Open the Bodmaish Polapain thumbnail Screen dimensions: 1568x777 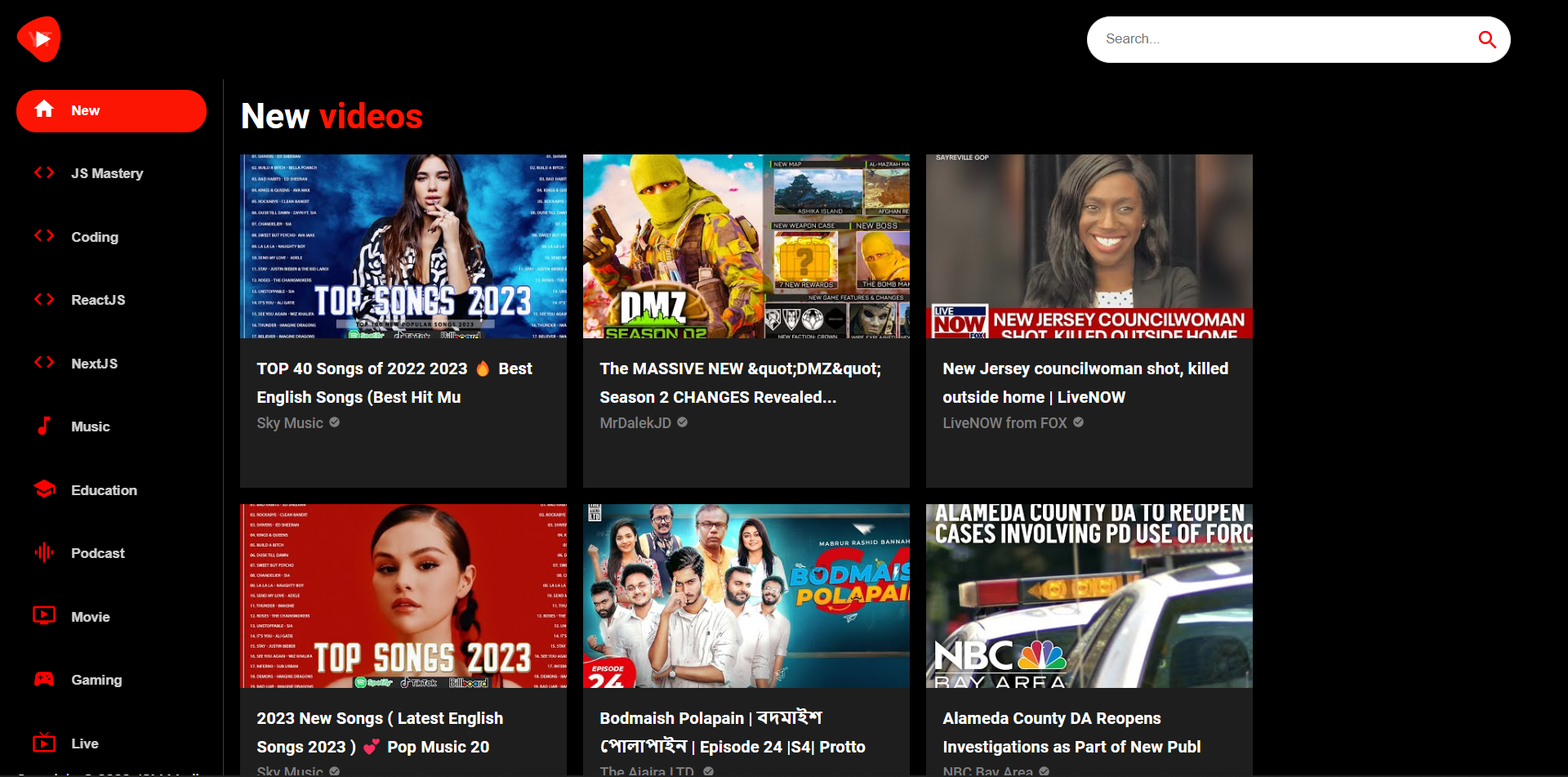(x=746, y=596)
